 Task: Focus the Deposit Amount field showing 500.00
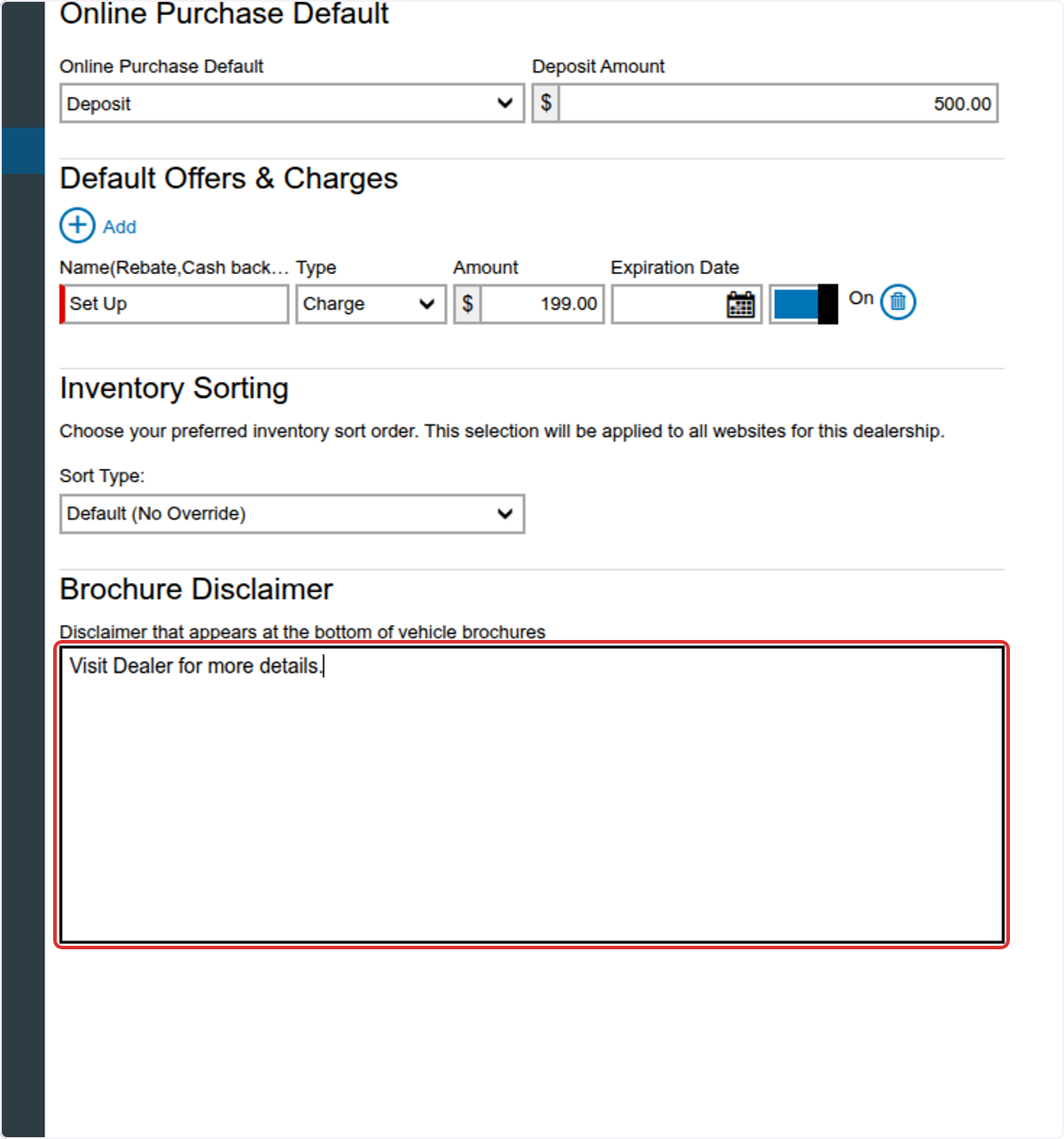click(x=778, y=103)
